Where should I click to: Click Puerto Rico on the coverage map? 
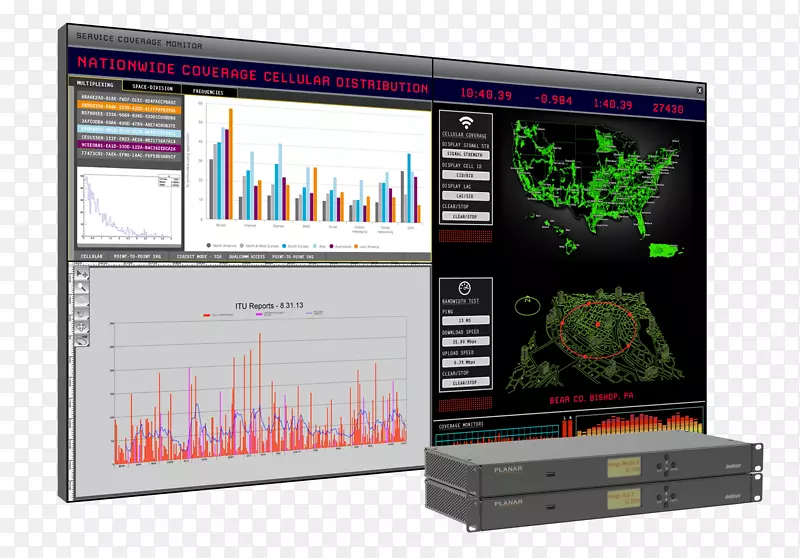tap(665, 250)
